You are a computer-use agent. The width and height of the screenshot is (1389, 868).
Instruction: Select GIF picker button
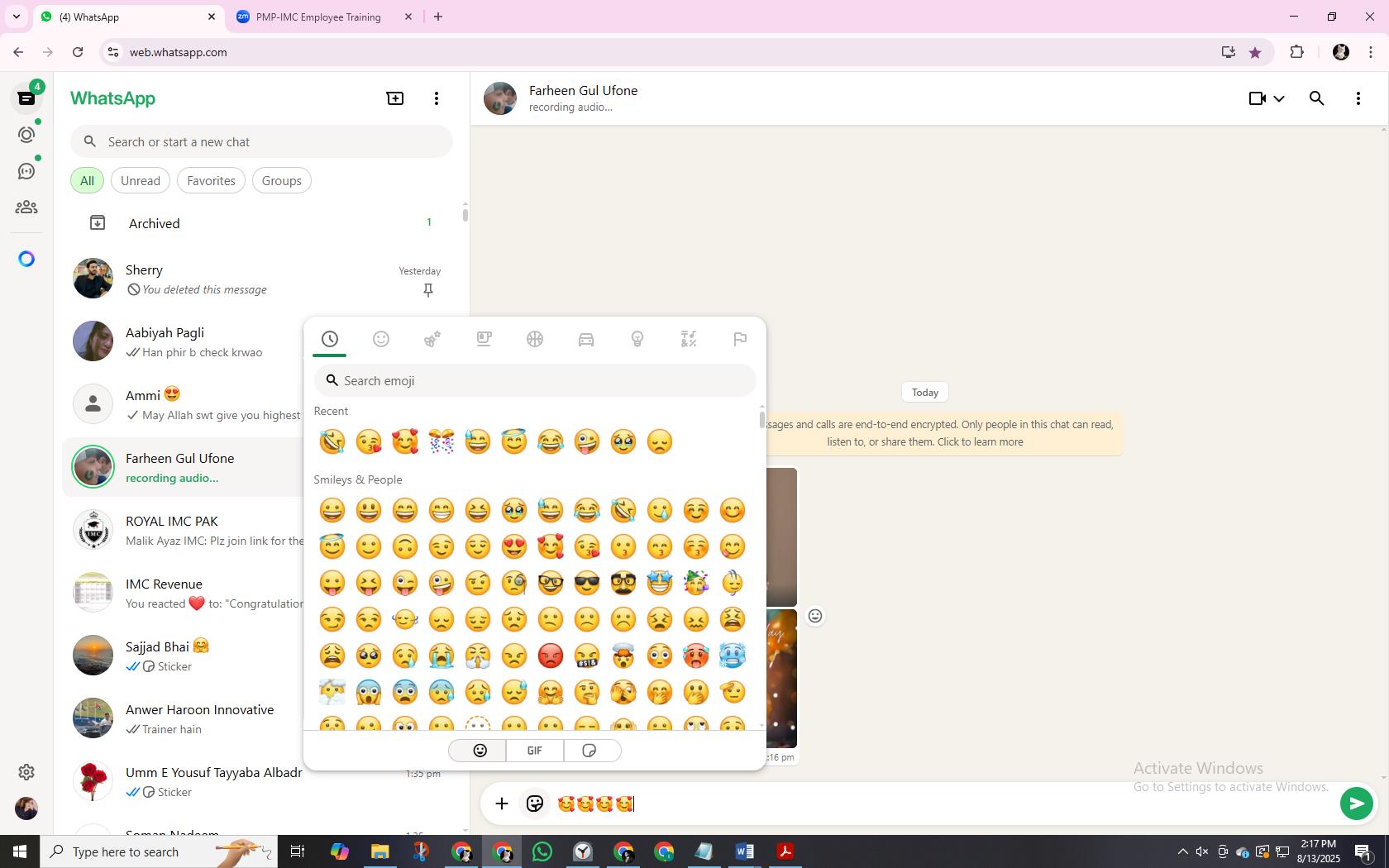point(535,751)
